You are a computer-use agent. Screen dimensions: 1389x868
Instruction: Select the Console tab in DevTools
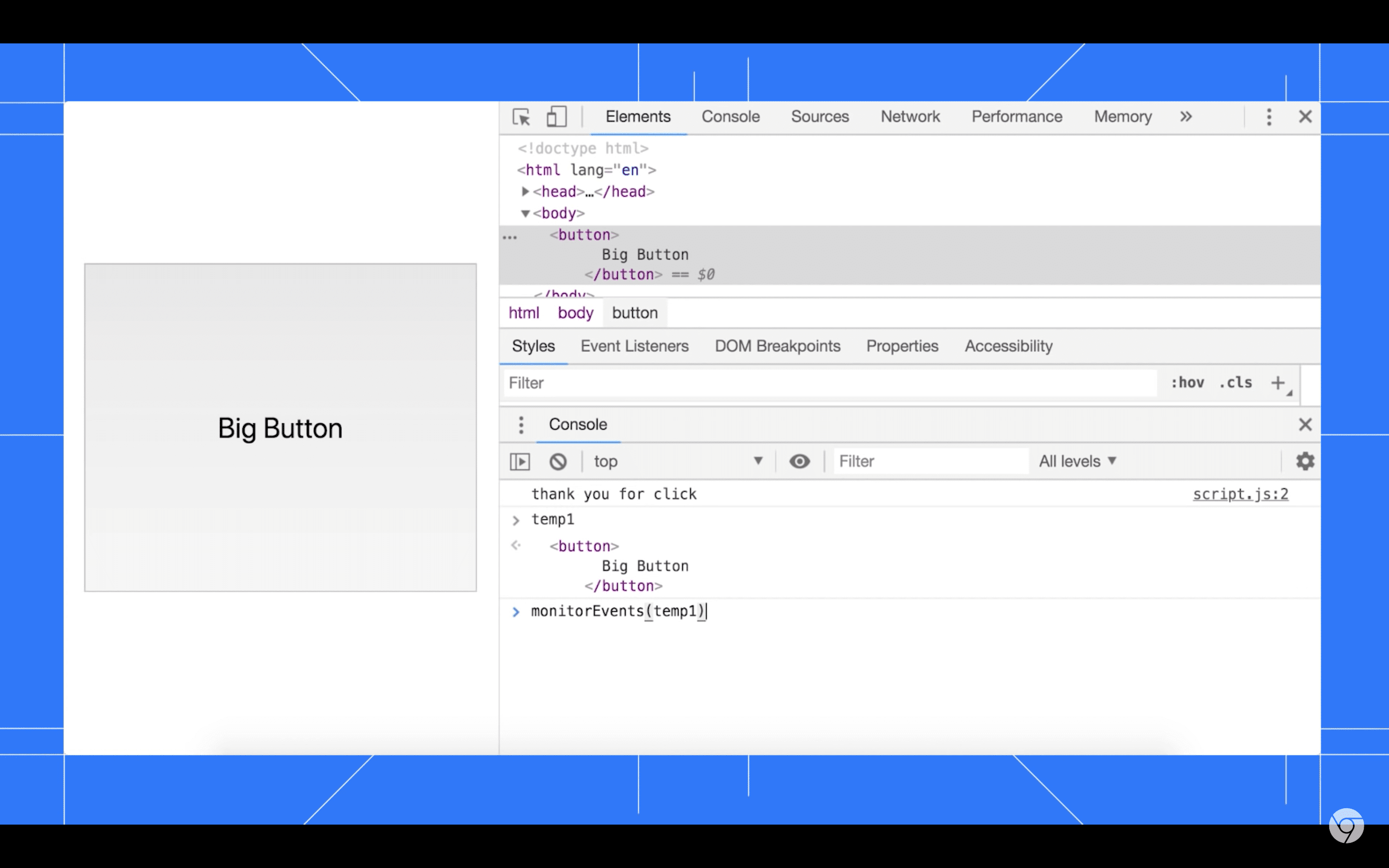tap(730, 116)
